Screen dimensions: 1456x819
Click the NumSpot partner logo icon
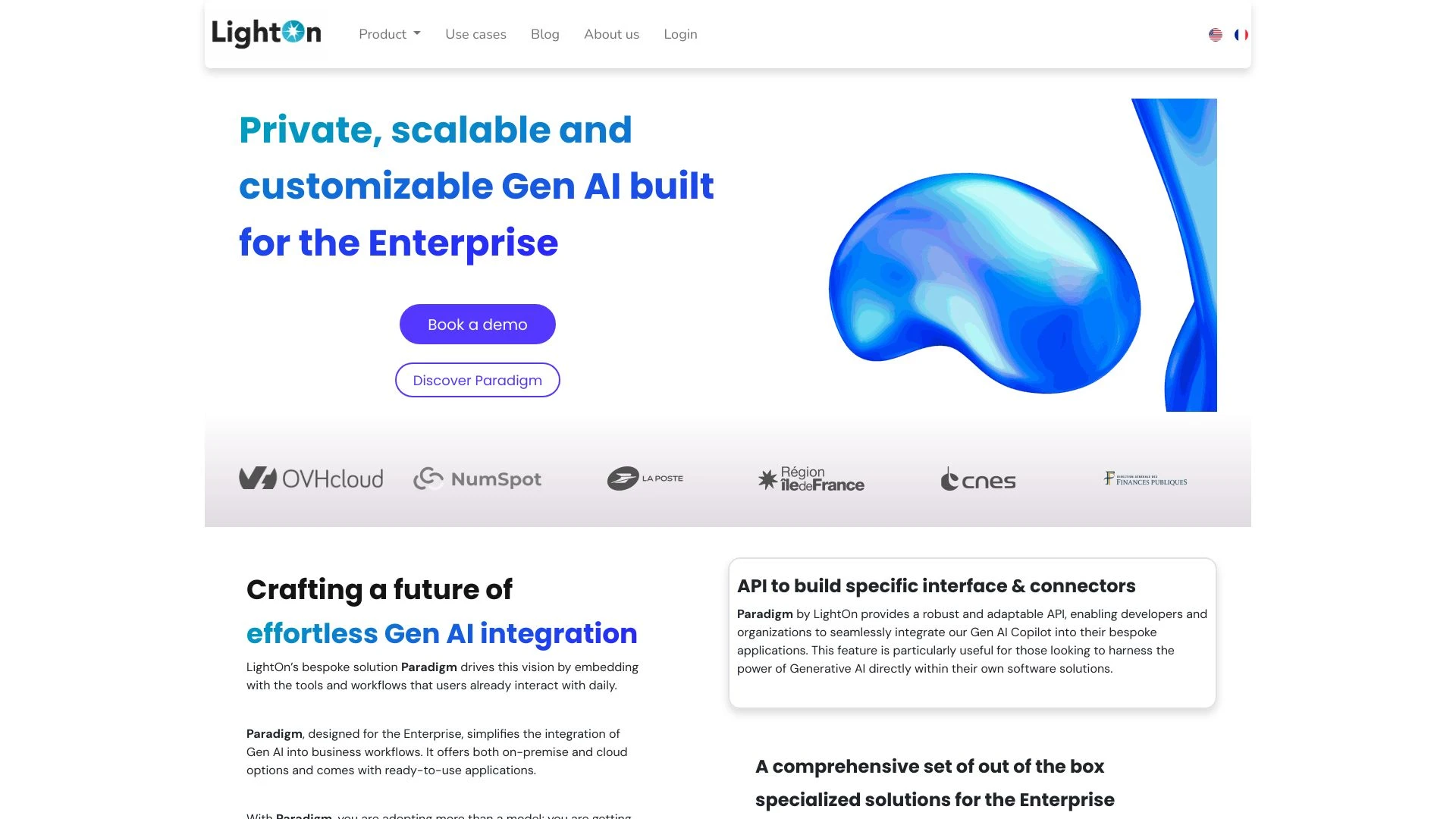[478, 478]
